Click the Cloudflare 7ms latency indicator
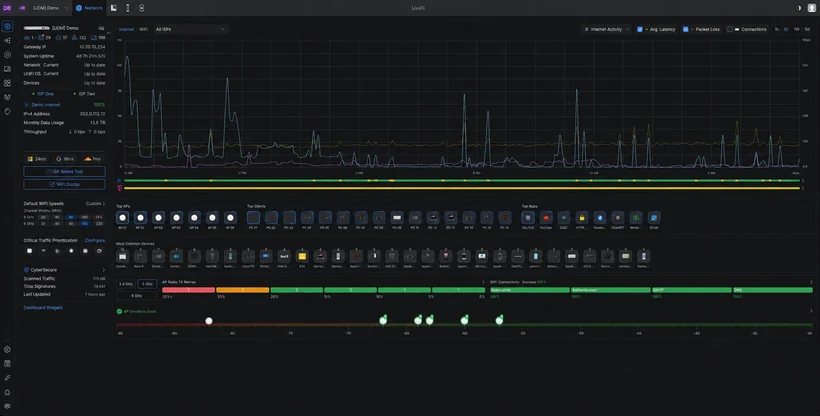This screenshot has width=820, height=416. (93, 159)
